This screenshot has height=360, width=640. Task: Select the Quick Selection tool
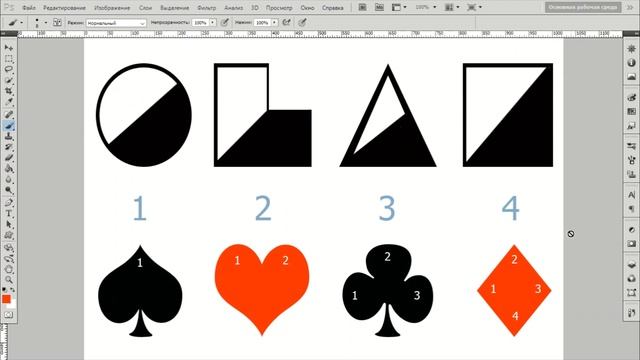(x=9, y=80)
